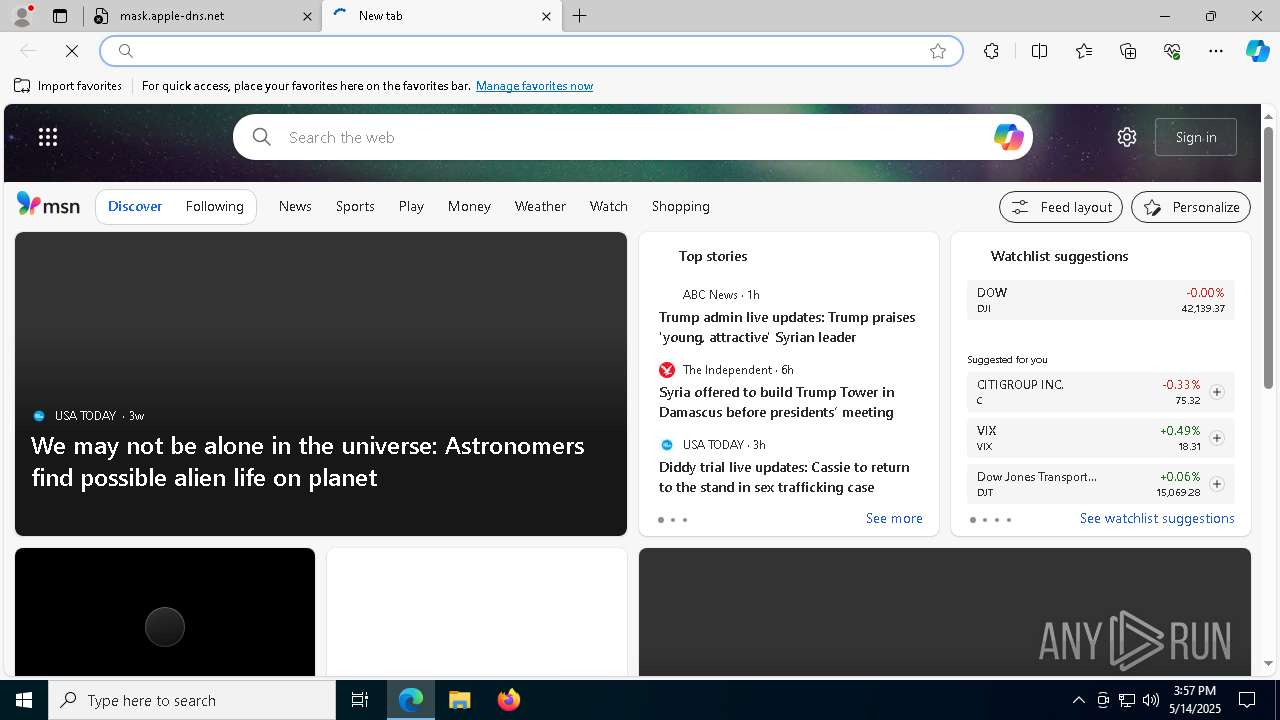This screenshot has width=1280, height=720.
Task: Open the Watch section
Action: point(608,206)
